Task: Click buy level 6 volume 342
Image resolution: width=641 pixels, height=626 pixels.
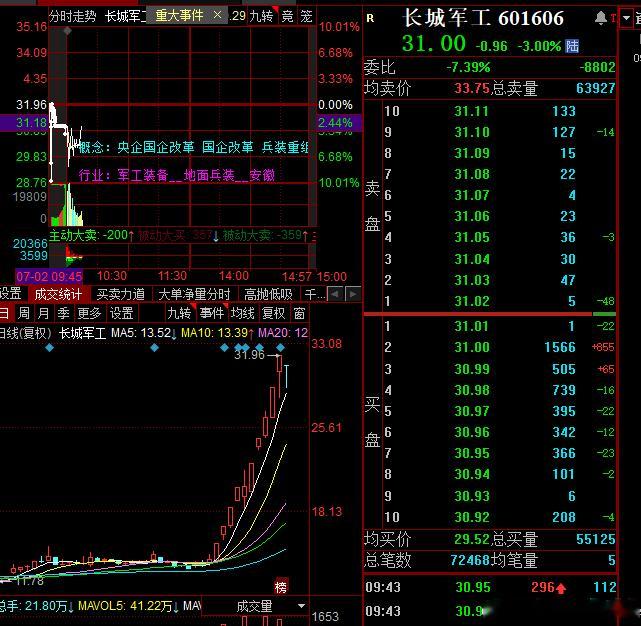Action: (564, 432)
